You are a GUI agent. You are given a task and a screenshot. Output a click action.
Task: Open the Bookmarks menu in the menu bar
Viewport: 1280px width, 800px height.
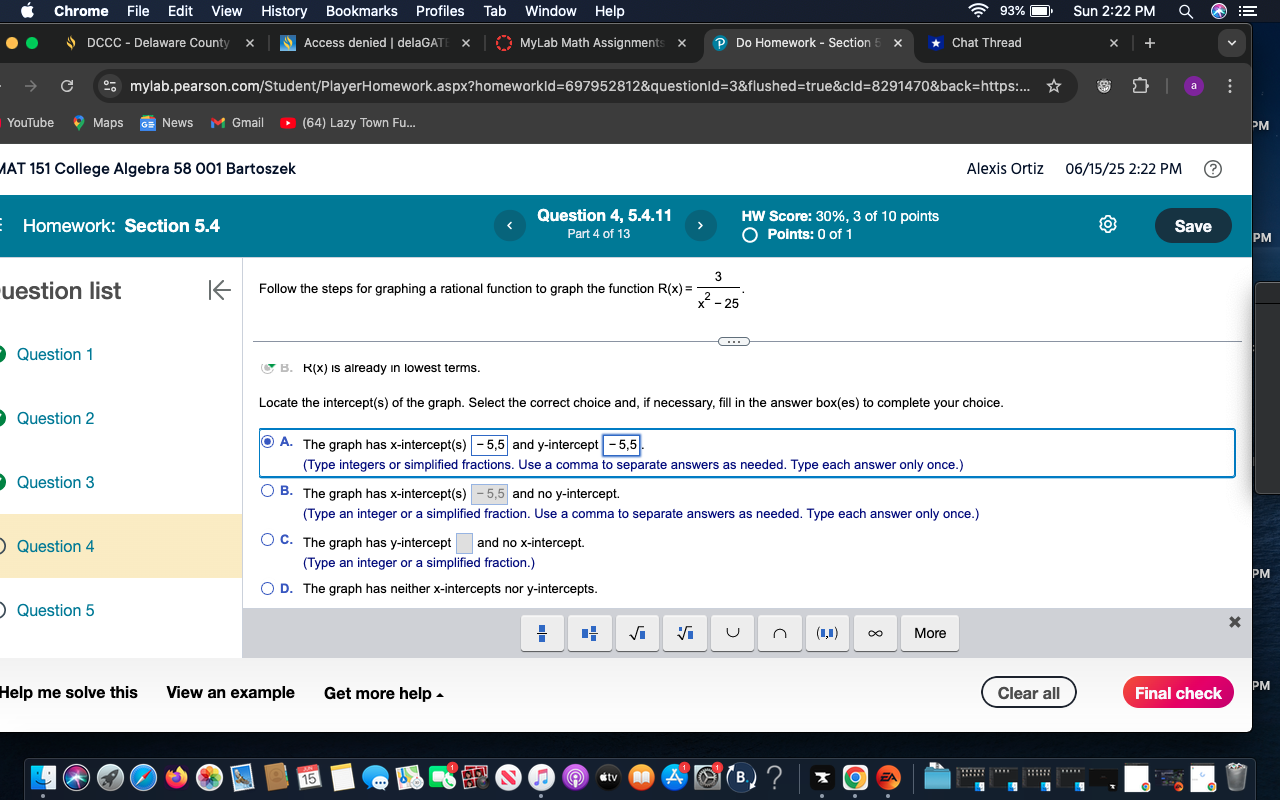pos(361,11)
